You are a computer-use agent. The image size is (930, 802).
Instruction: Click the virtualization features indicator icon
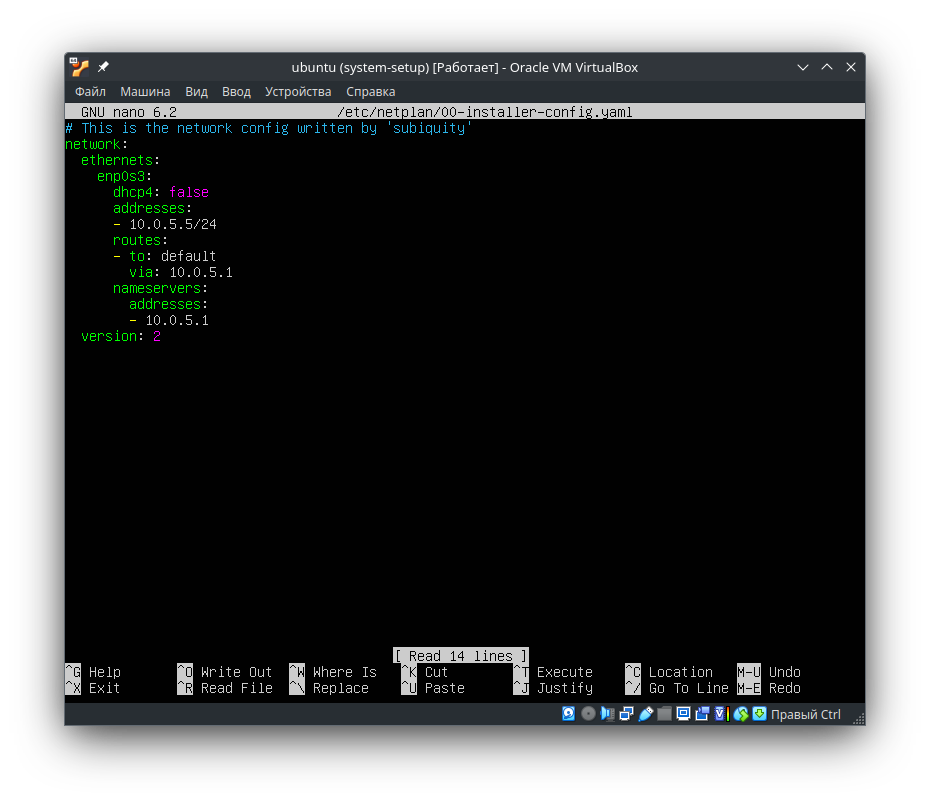click(719, 714)
